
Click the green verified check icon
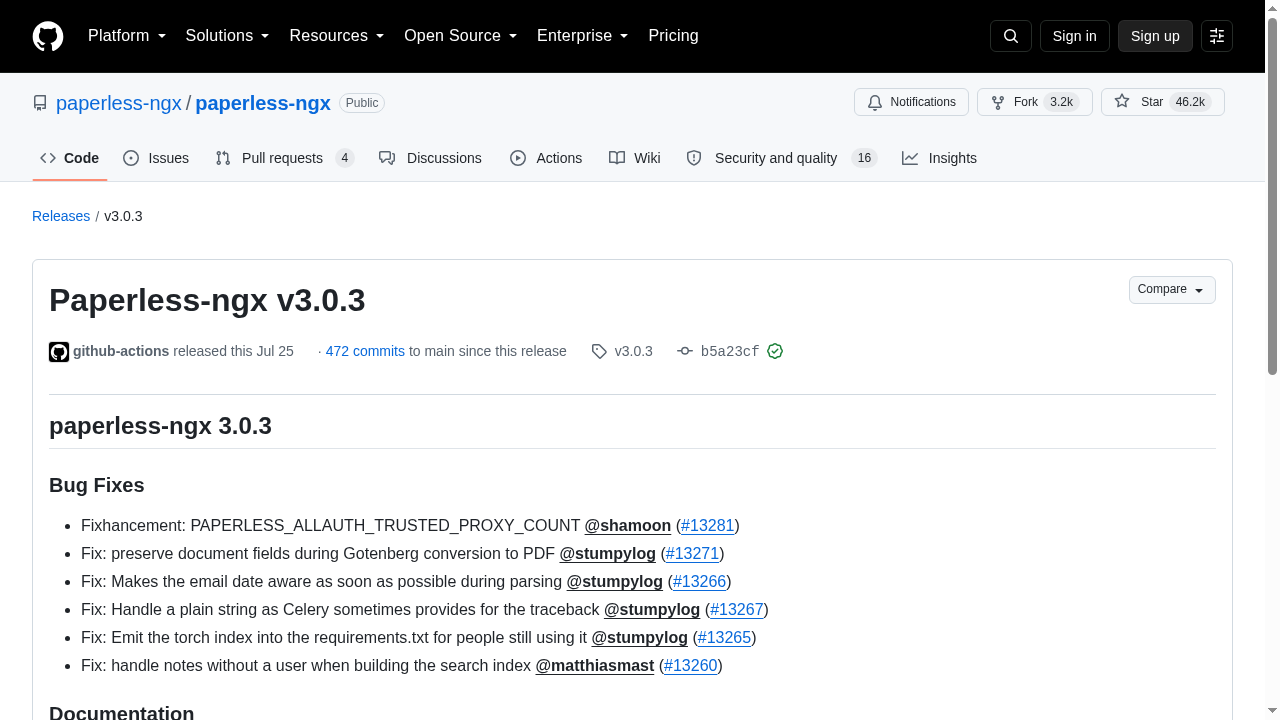[775, 351]
